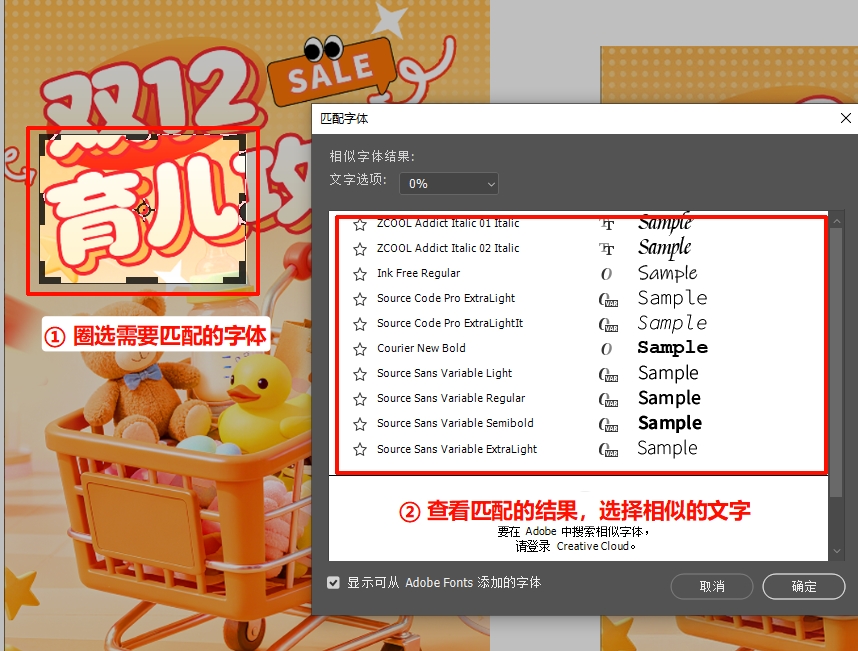This screenshot has height=651, width=858.
Task: Click the TT icon beside ZCOOL Addict Italic 02 Italic
Action: (x=607, y=247)
